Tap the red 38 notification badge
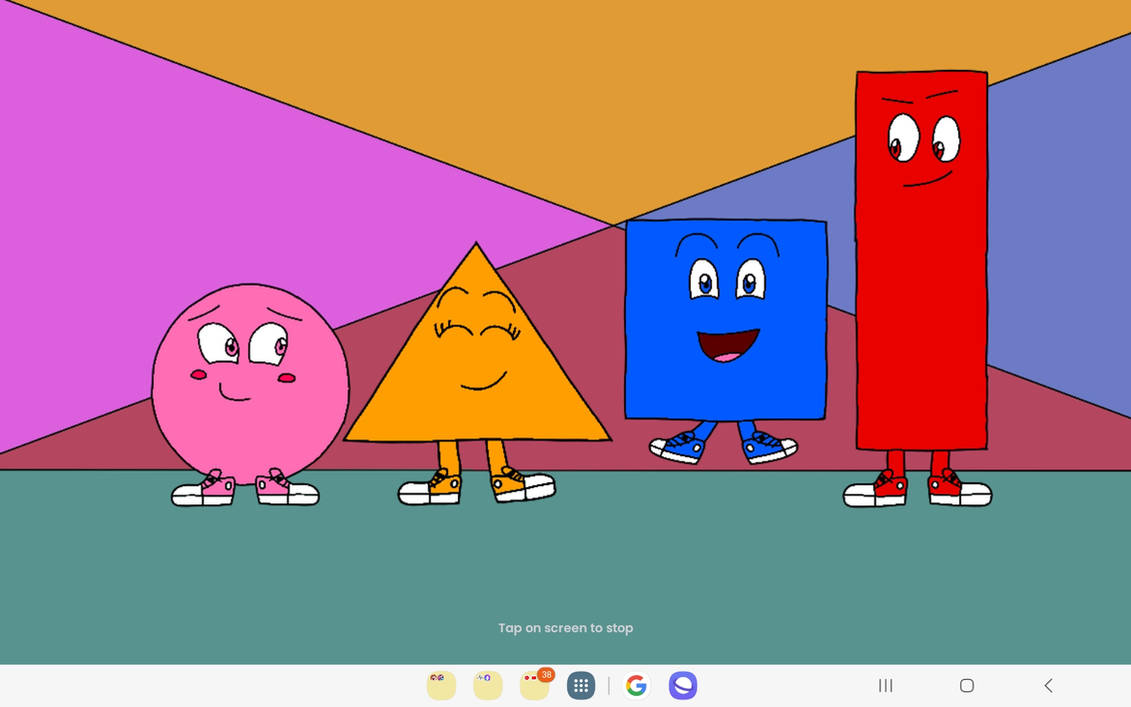1131x707 pixels. [x=545, y=675]
